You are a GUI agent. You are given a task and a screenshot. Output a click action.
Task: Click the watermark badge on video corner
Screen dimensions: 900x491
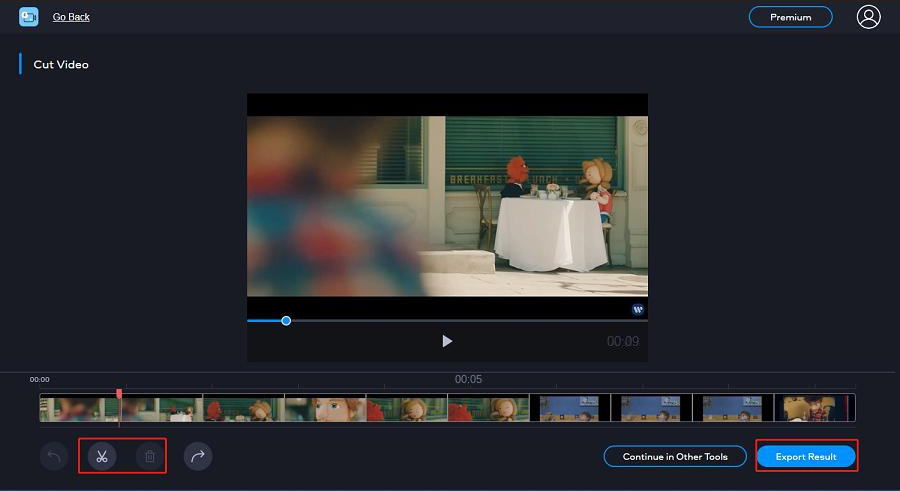pos(638,310)
